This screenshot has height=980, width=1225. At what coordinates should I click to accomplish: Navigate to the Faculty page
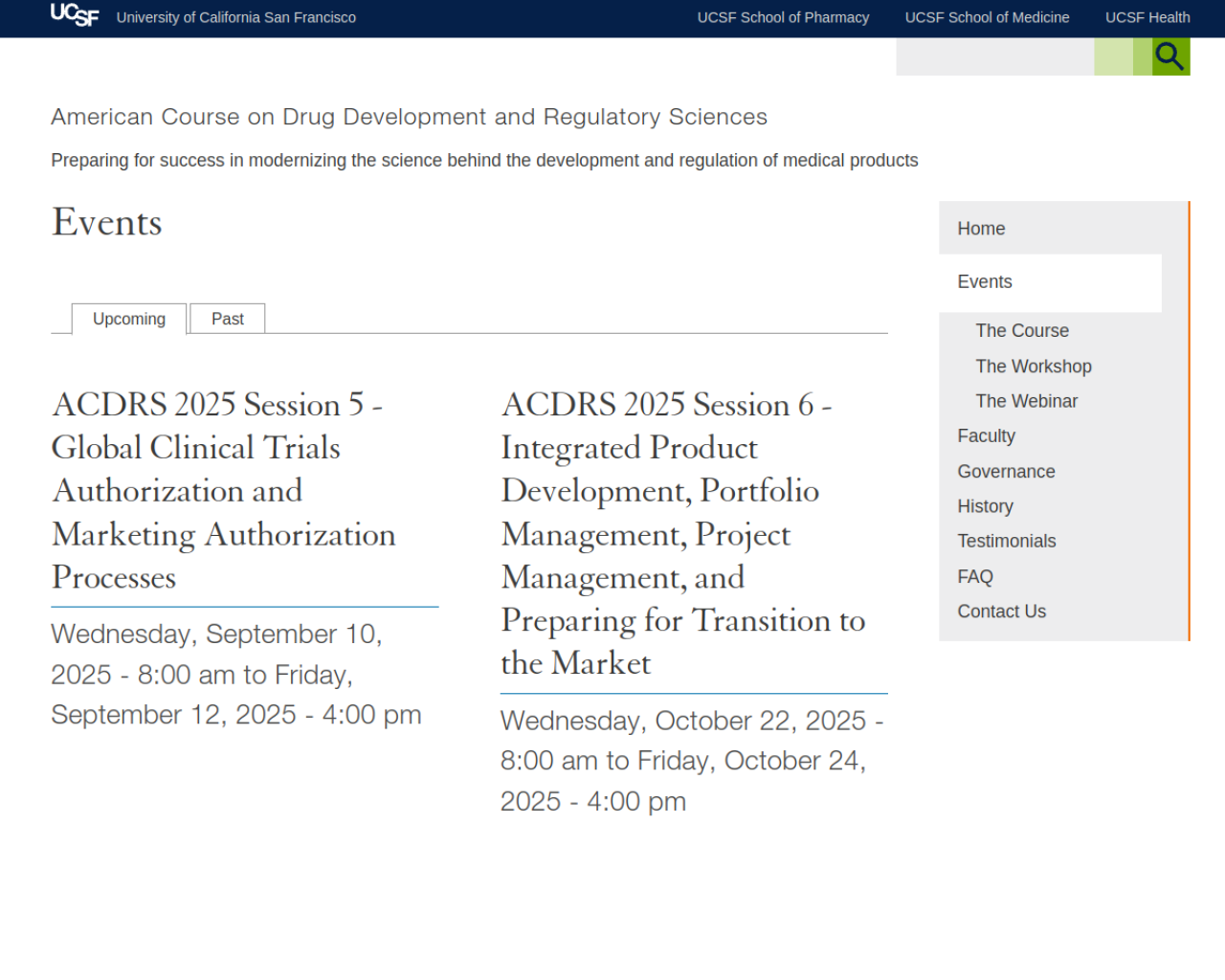986,436
